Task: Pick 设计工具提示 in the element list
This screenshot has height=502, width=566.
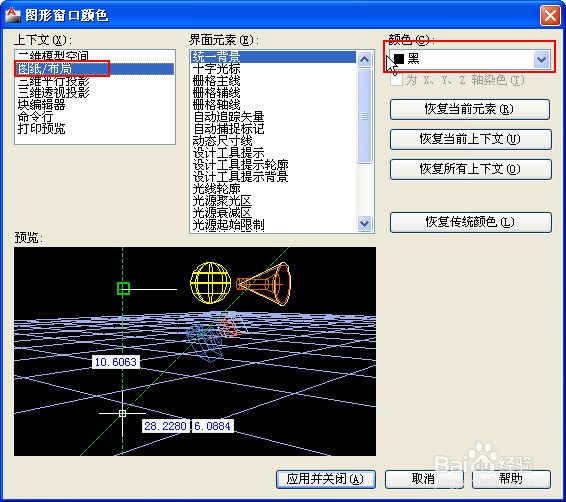Action: pyautogui.click(x=273, y=153)
